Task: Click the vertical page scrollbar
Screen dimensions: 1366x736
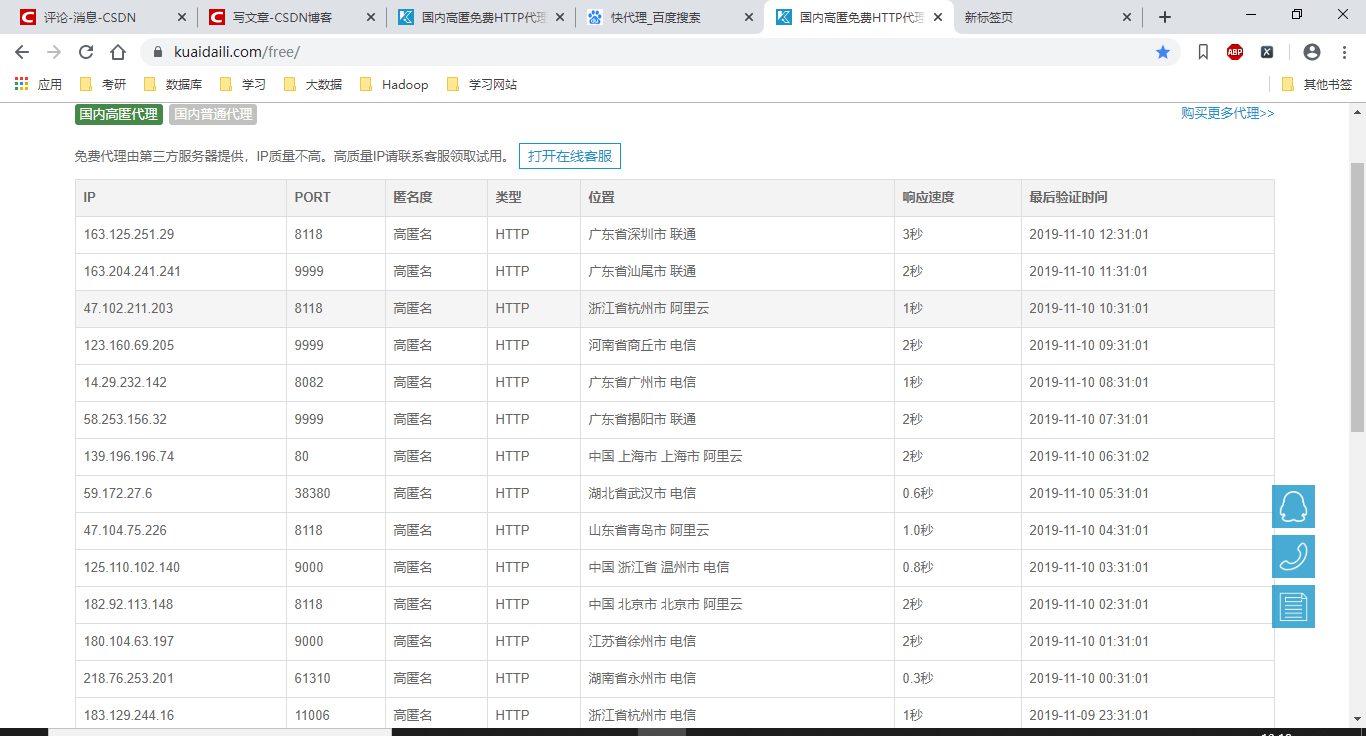Action: (1357, 297)
